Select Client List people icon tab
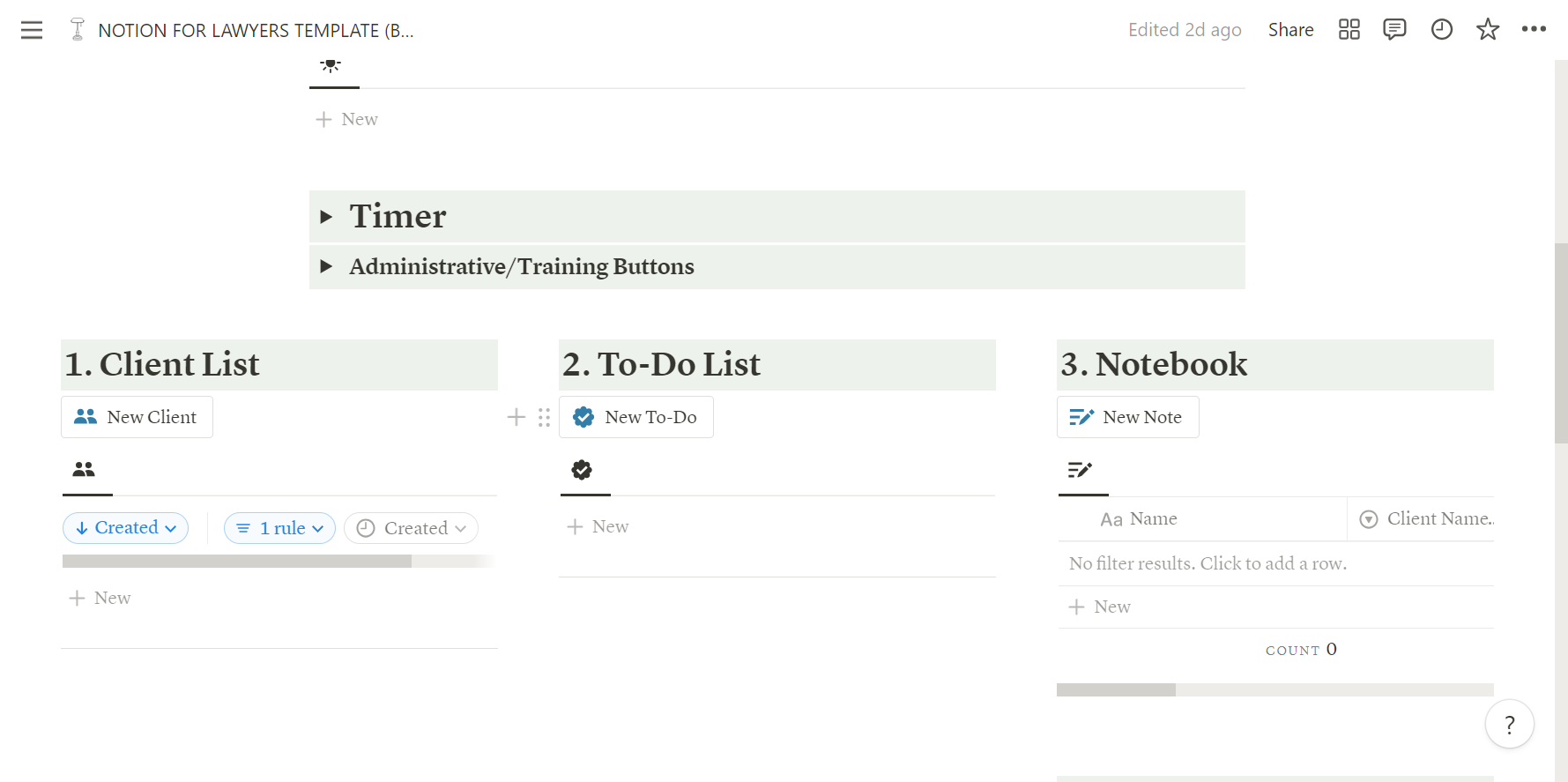 pyautogui.click(x=84, y=470)
